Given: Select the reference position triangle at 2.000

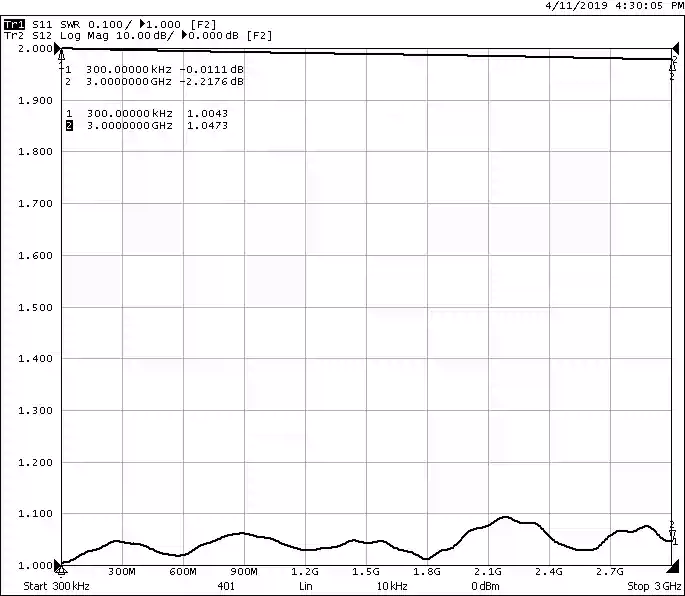Looking at the screenshot, I should [x=56, y=48].
